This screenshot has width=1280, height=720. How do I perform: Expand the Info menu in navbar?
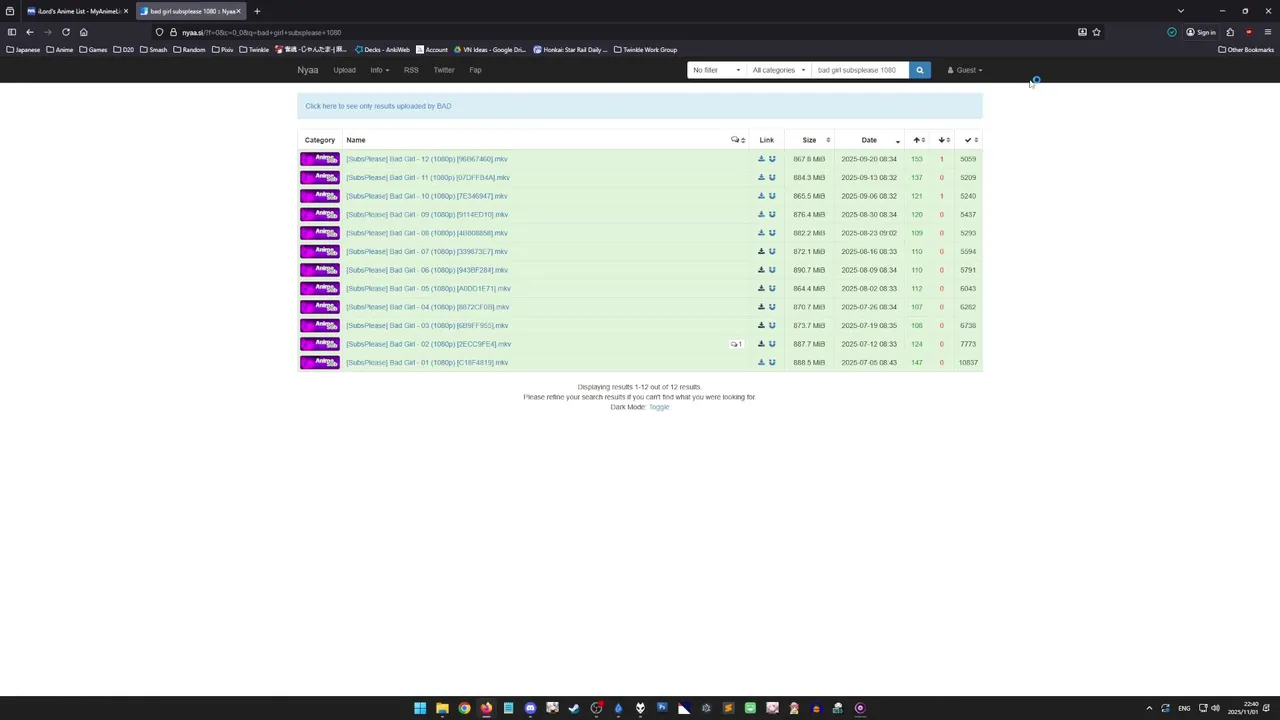378,70
